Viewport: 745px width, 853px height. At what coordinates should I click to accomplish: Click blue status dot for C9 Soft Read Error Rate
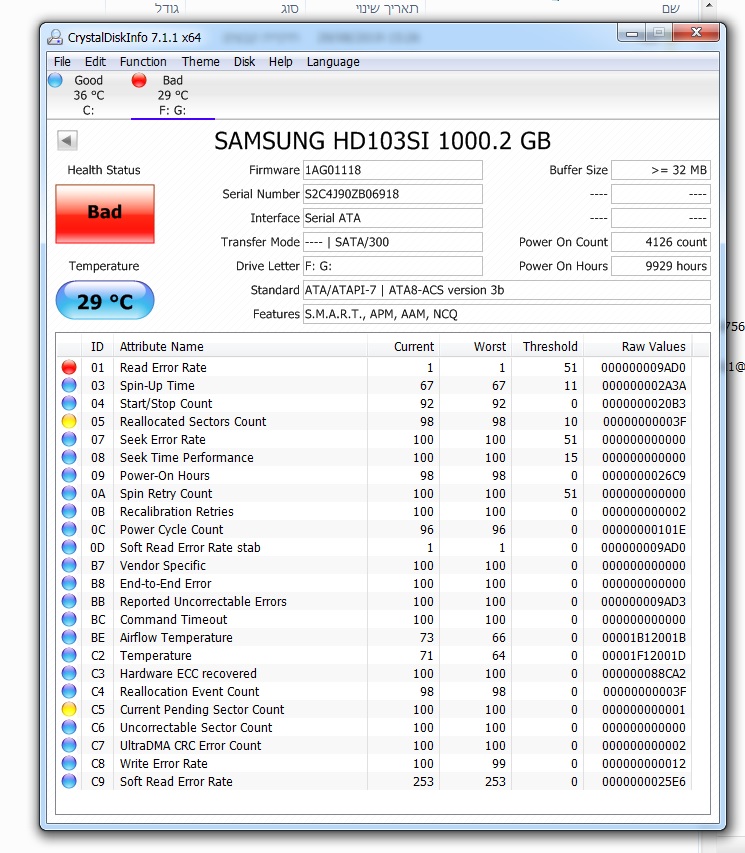tap(69, 781)
